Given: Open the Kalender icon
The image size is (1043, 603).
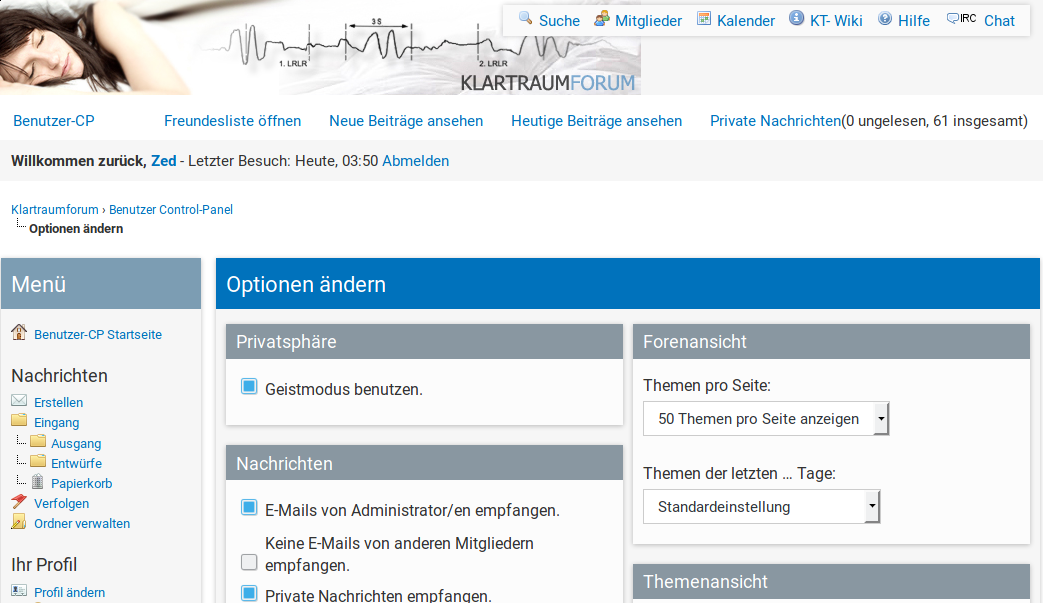Looking at the screenshot, I should point(704,18).
